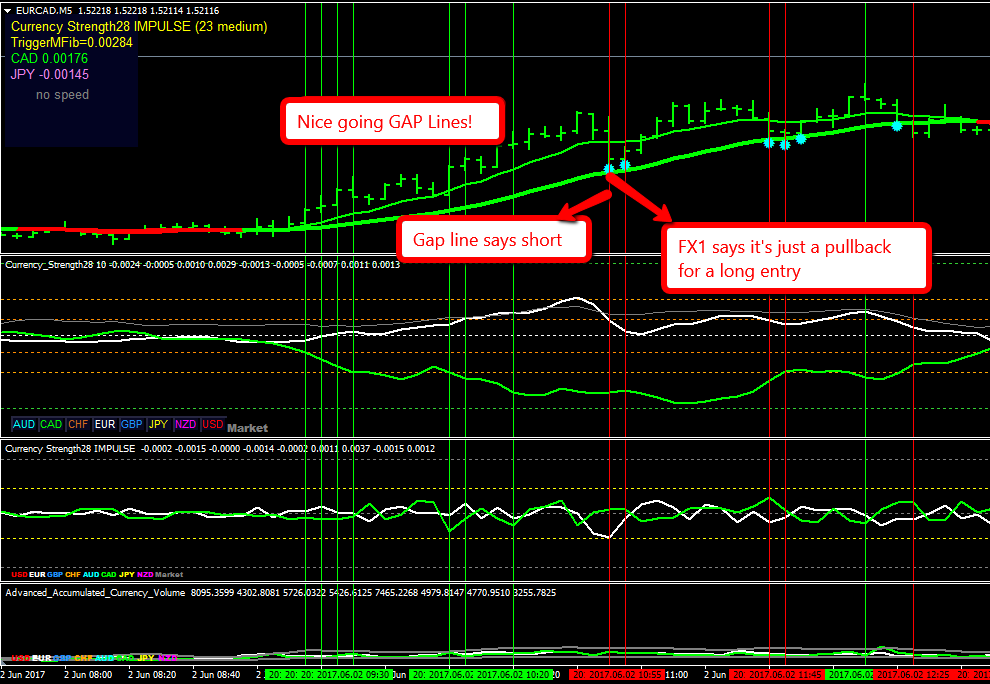Click the Currency Strength28 IMPULSE (23 medium) label

[x=139, y=27]
